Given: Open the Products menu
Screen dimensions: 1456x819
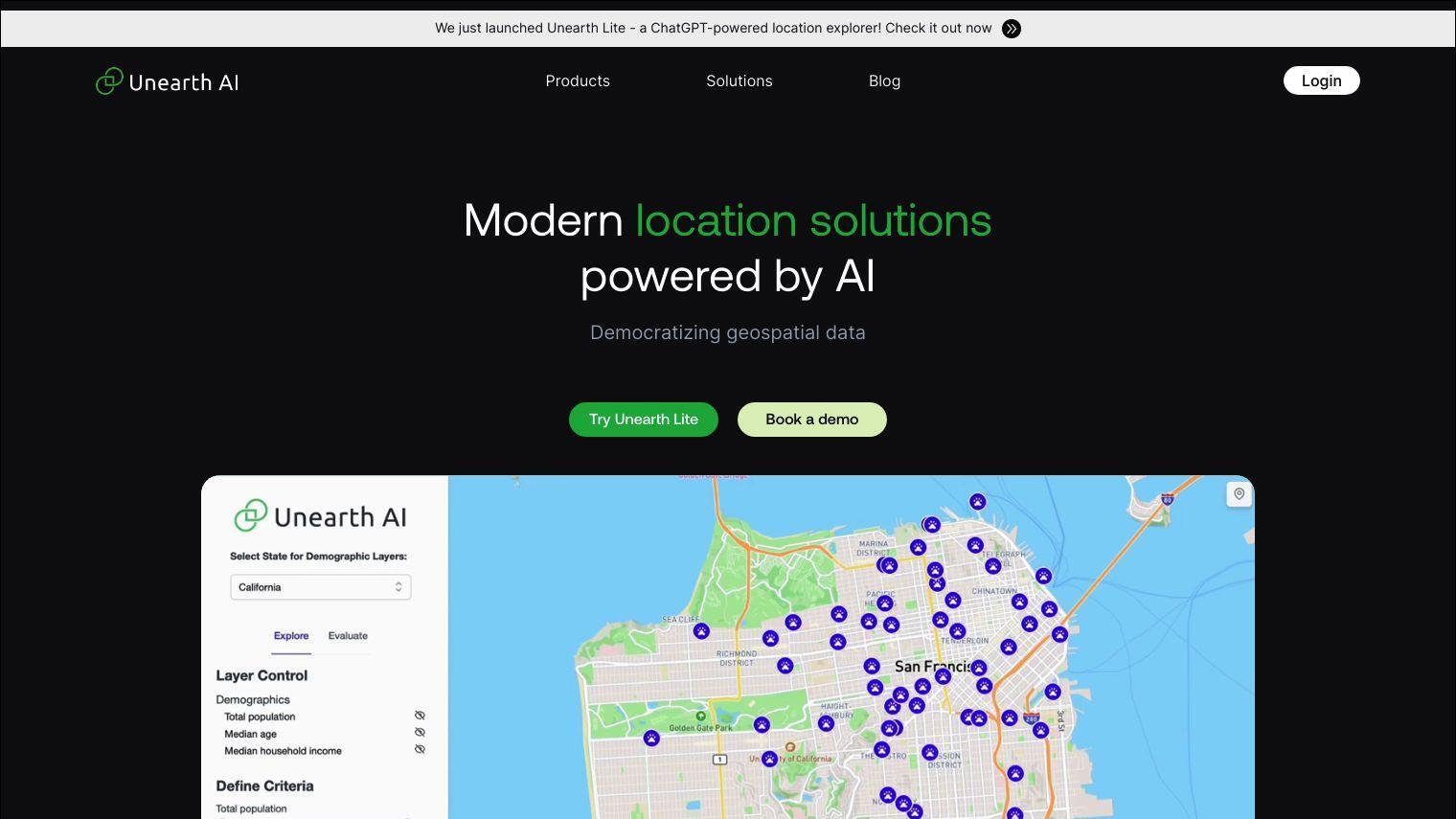Looking at the screenshot, I should tap(578, 81).
